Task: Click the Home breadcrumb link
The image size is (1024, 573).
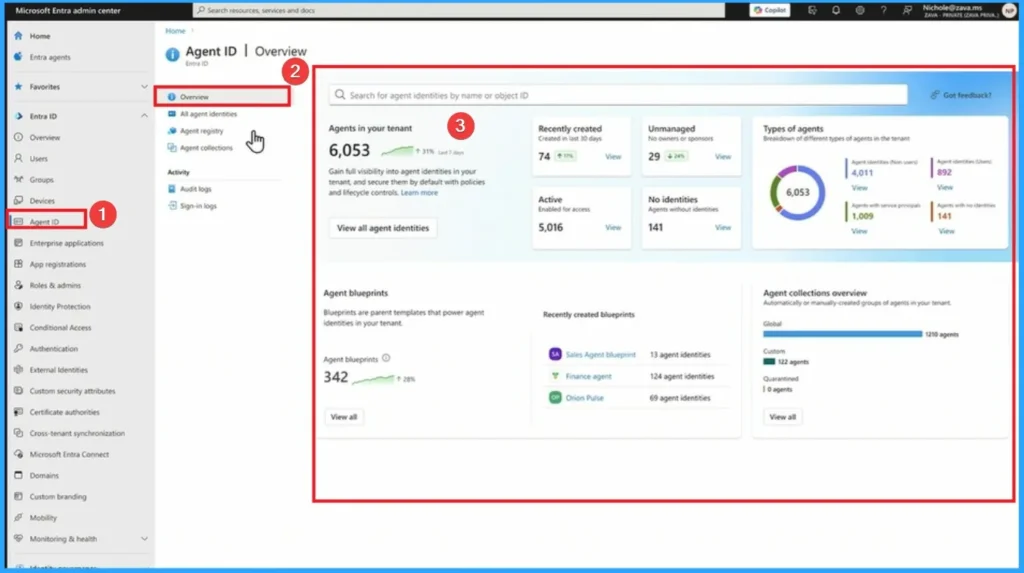Action: click(175, 31)
